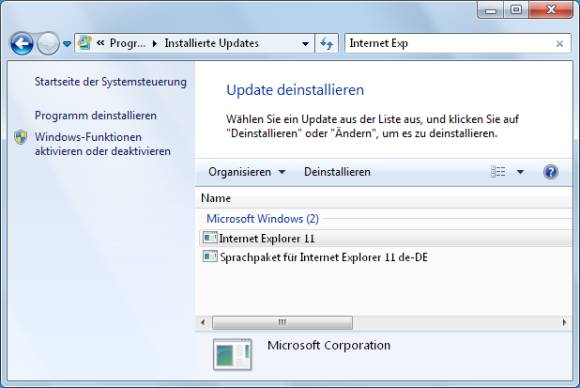Maximize the window
The height and width of the screenshot is (388, 580).
[516, 10]
